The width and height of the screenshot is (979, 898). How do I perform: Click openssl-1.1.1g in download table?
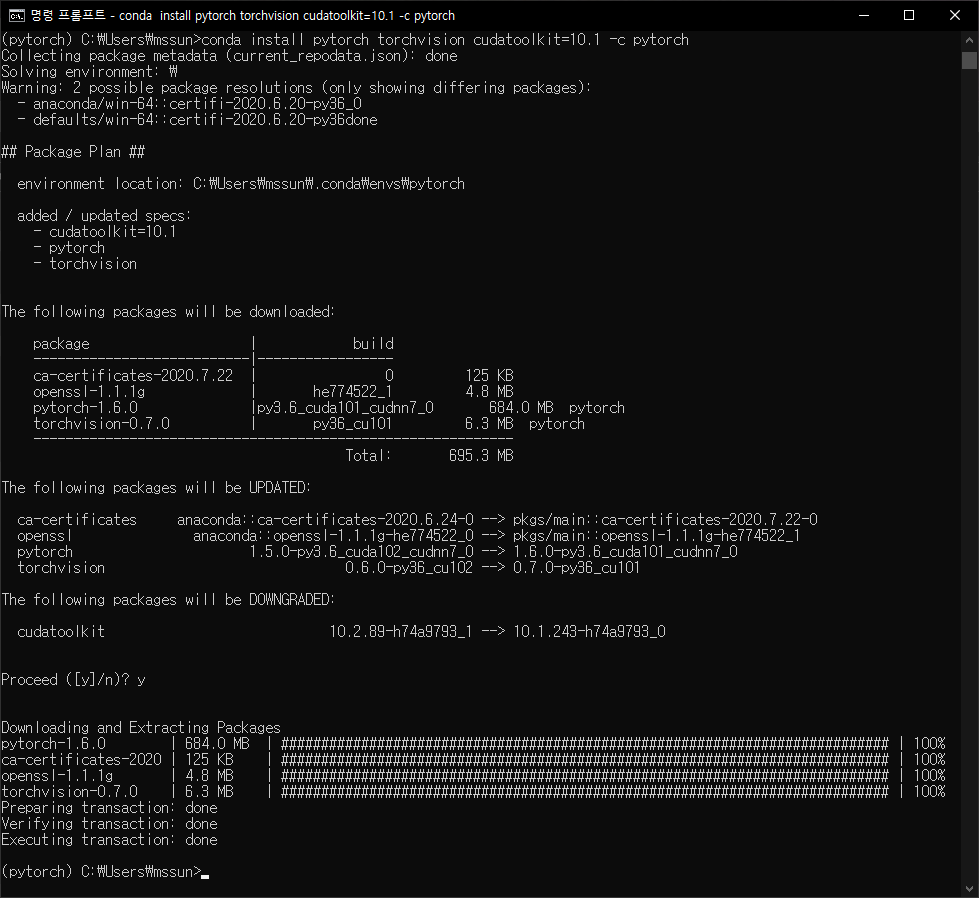[89, 392]
